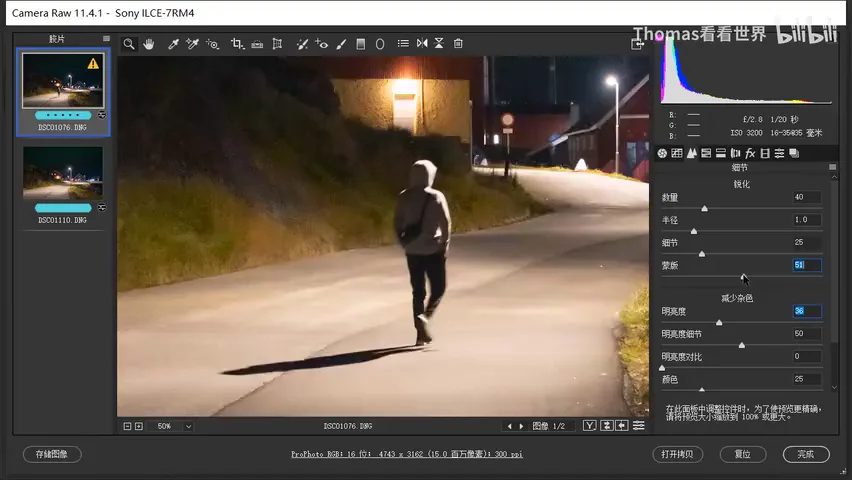Open the Detail panel flyout menu
852x480 pixels.
832,167
